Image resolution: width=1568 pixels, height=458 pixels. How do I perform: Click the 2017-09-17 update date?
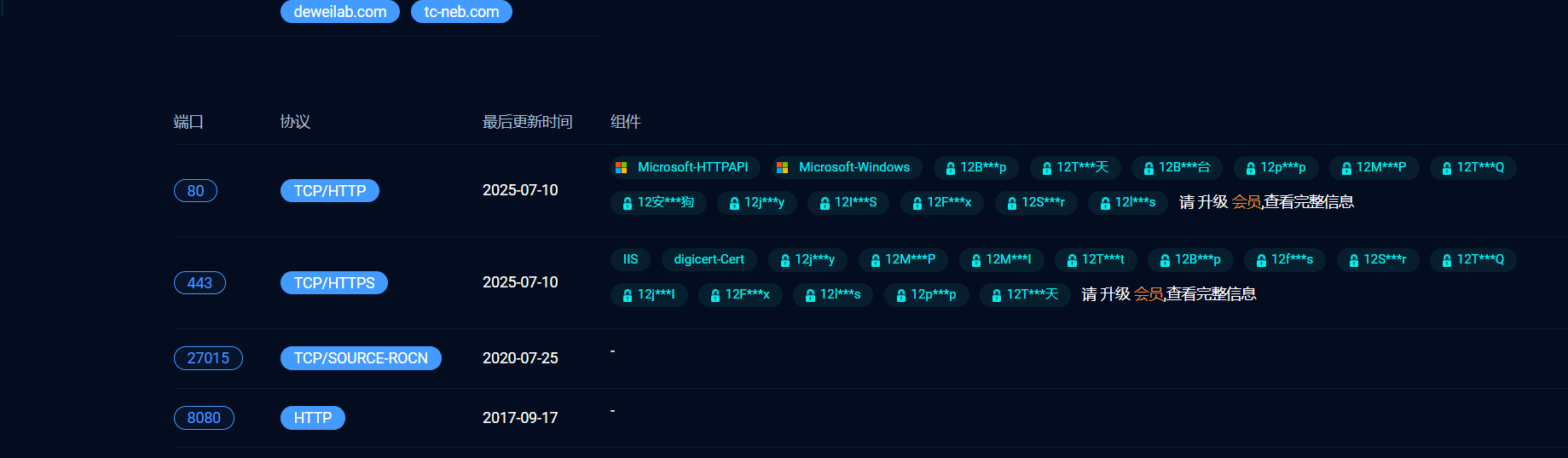520,418
